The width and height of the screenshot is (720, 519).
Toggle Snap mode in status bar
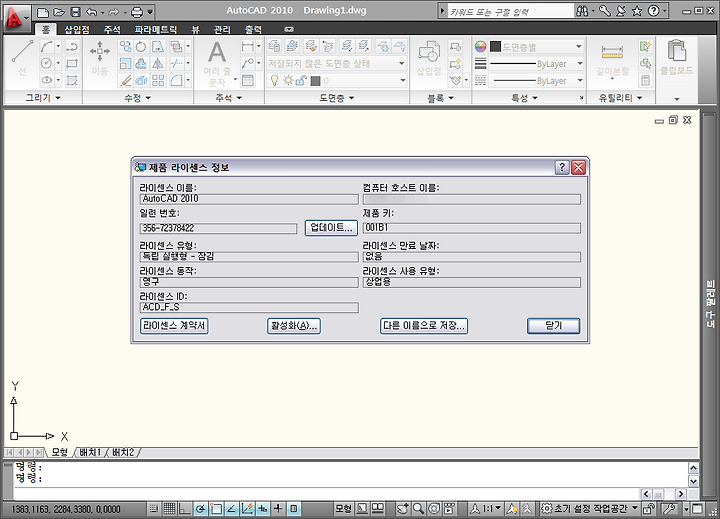tap(154, 509)
